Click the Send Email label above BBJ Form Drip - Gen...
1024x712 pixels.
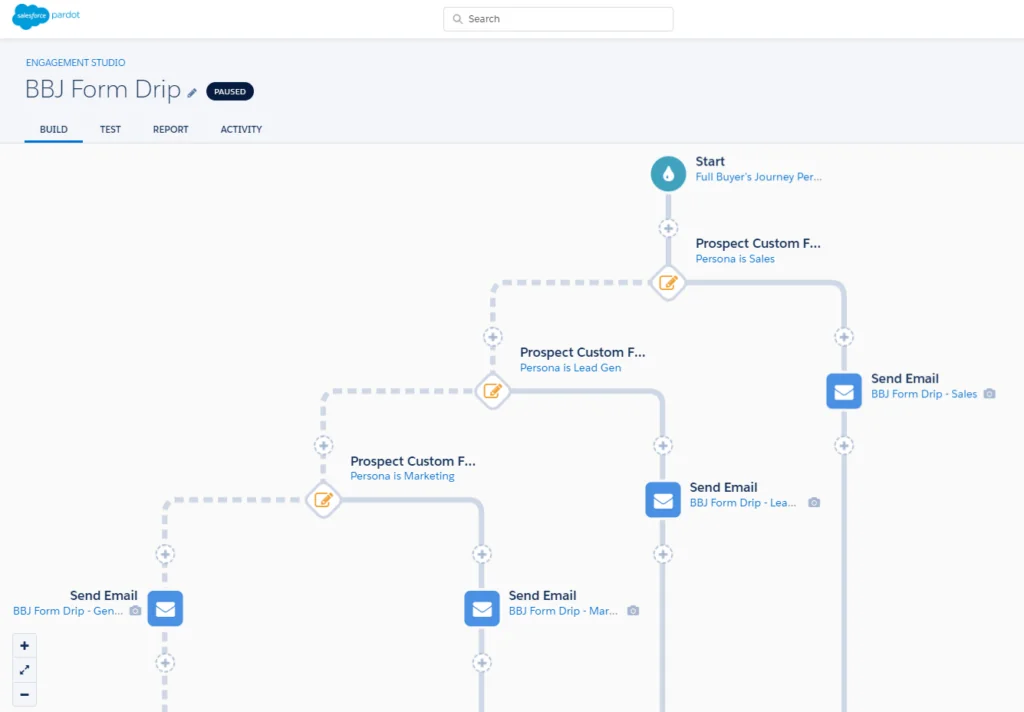coord(104,596)
